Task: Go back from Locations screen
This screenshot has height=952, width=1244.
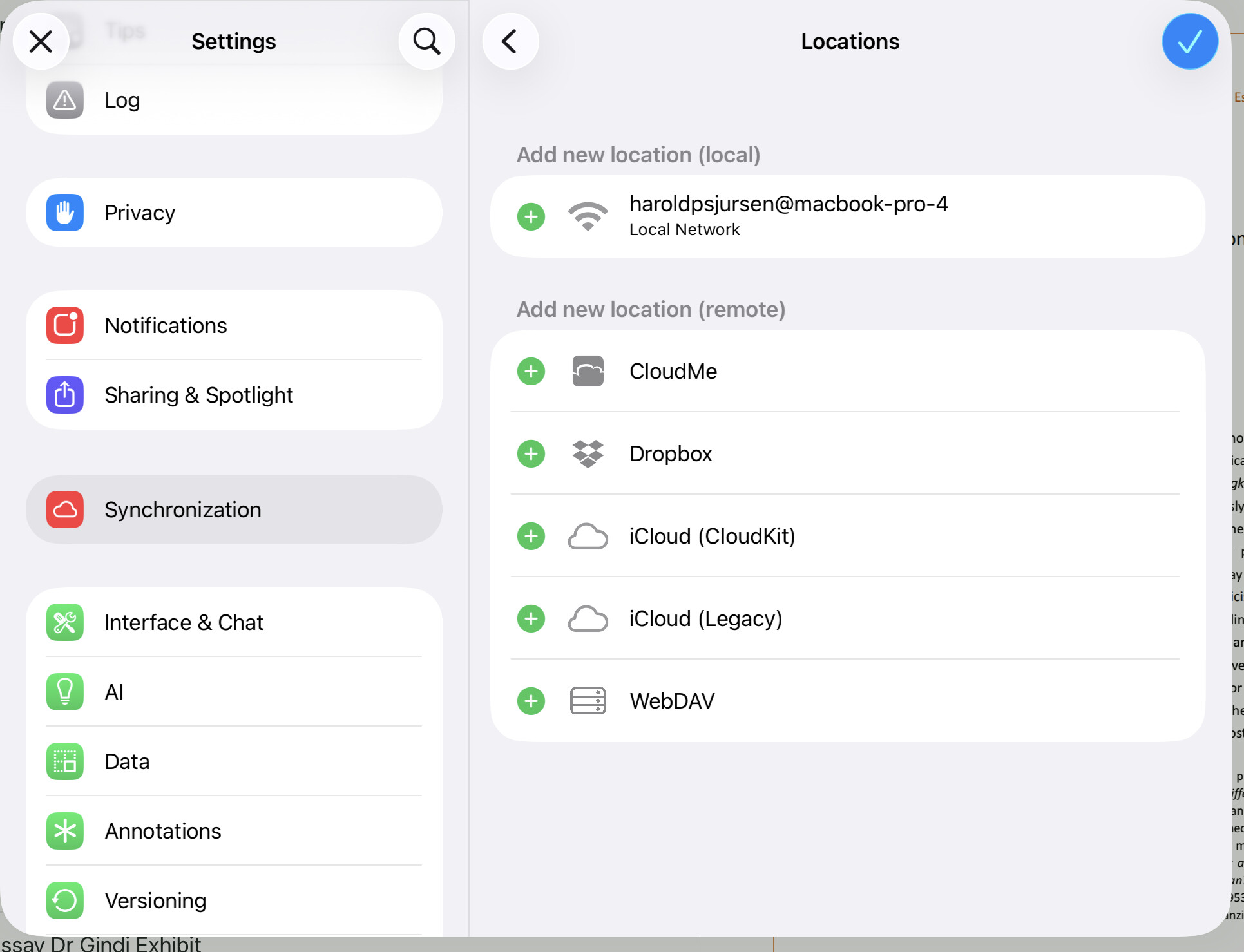Action: click(x=510, y=42)
